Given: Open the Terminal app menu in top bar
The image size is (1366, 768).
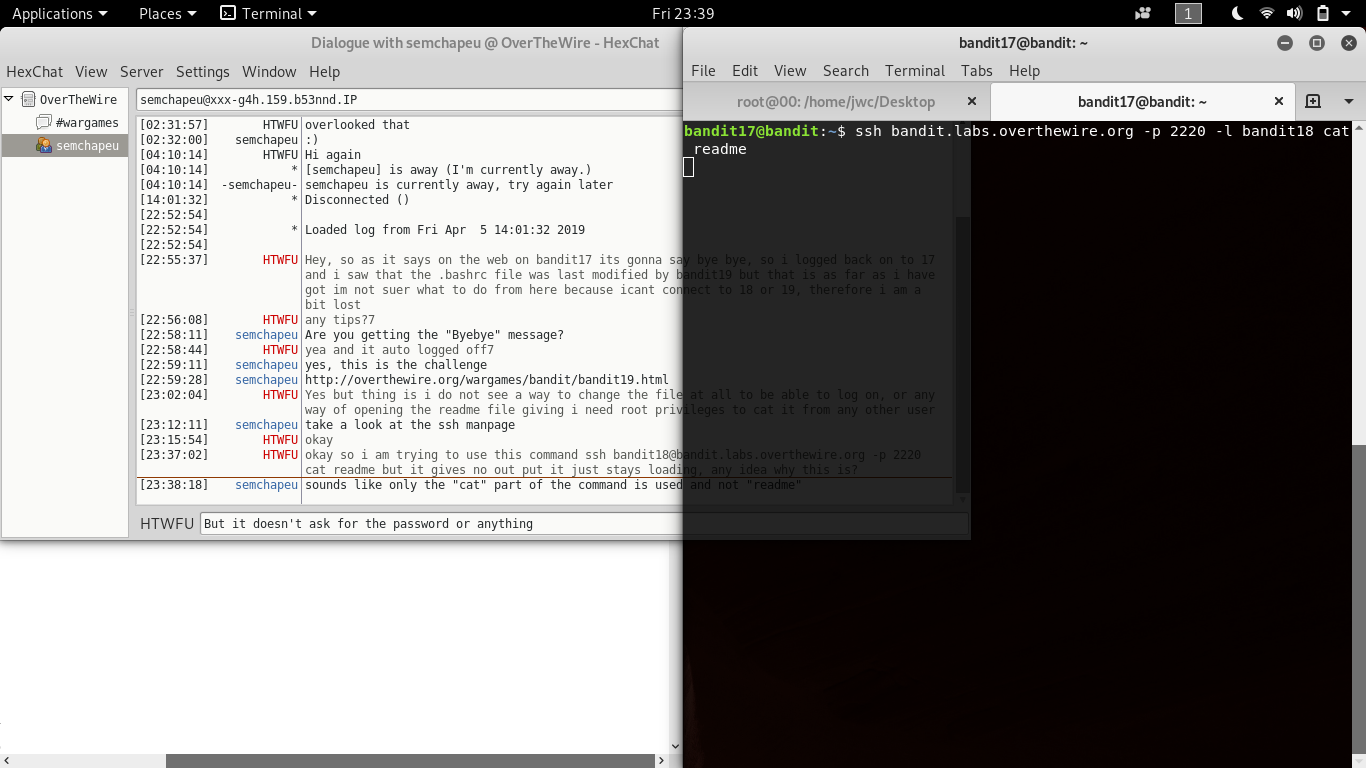Looking at the screenshot, I should (x=268, y=13).
